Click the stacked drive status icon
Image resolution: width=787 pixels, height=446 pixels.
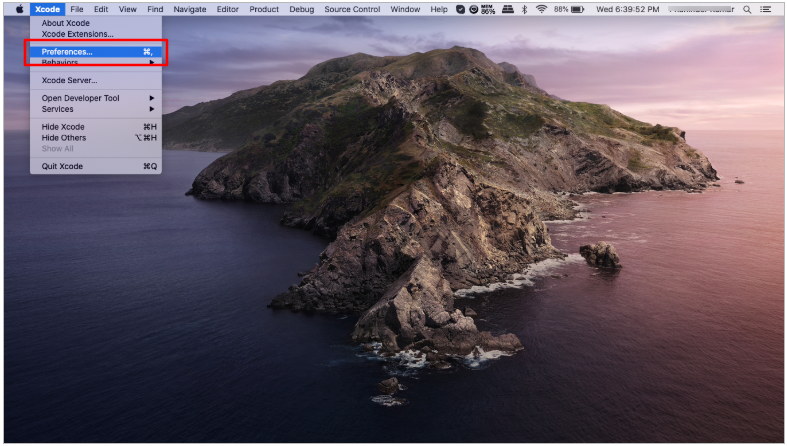[508, 9]
